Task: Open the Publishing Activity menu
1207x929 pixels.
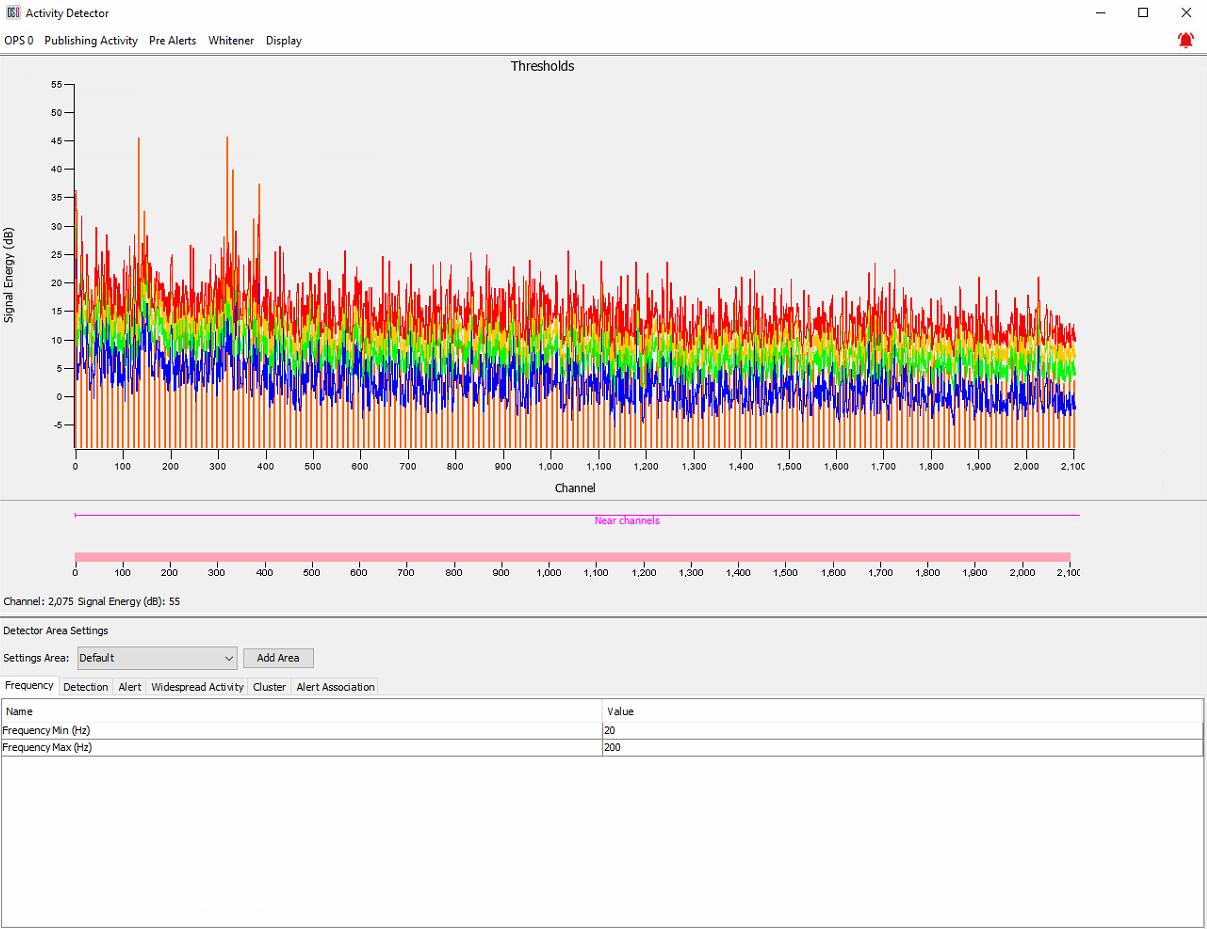Action: pos(91,41)
